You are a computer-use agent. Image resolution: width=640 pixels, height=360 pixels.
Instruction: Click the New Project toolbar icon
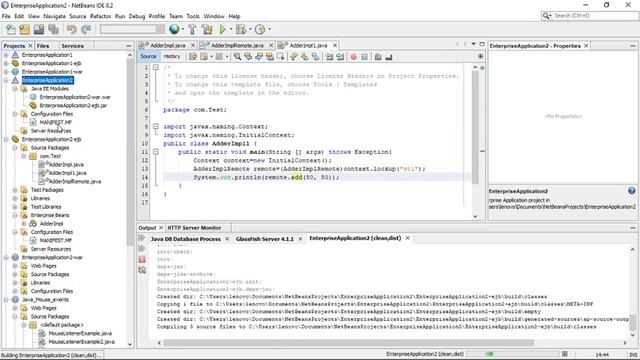24,29
